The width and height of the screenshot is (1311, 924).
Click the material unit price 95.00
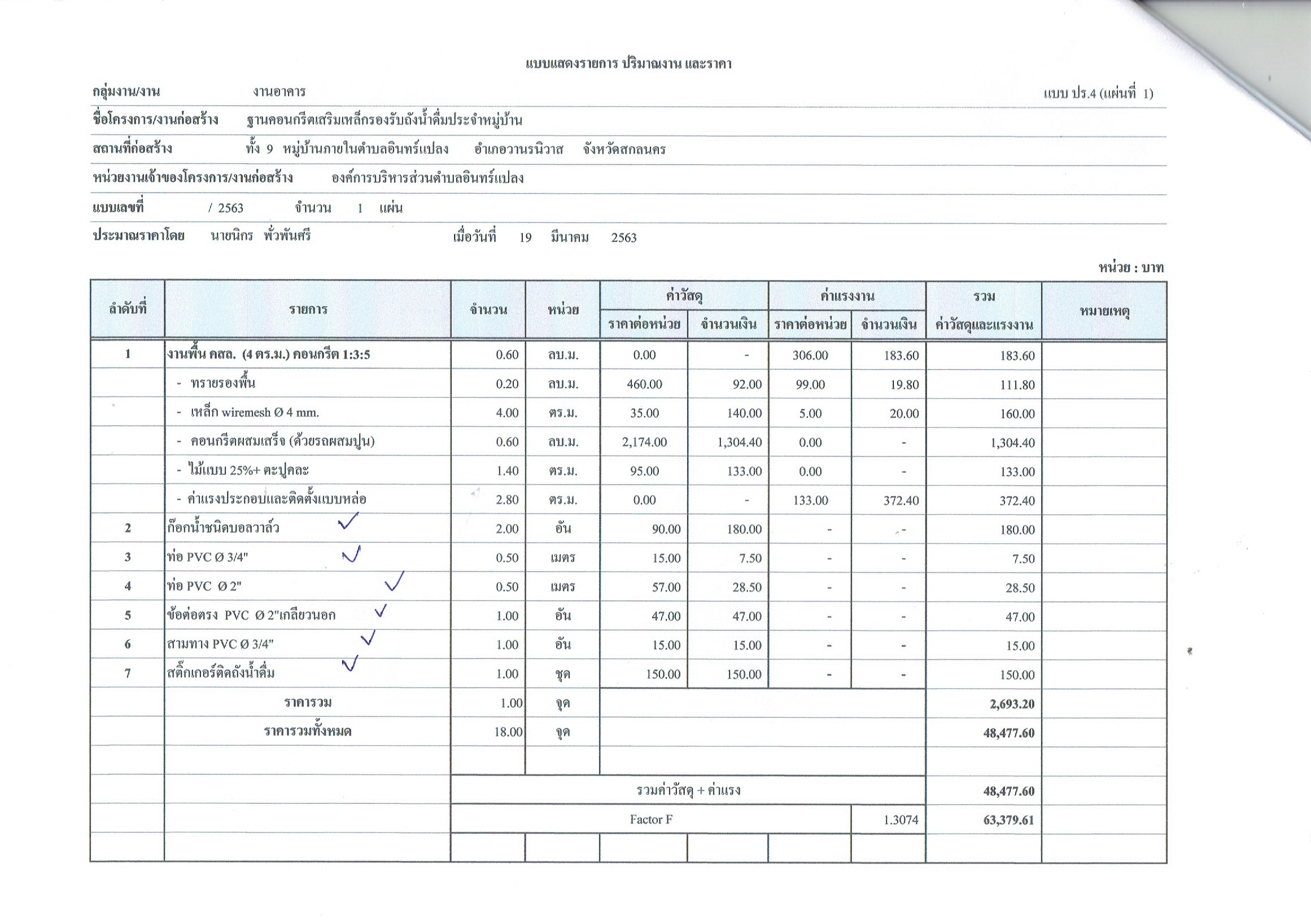coord(644,471)
